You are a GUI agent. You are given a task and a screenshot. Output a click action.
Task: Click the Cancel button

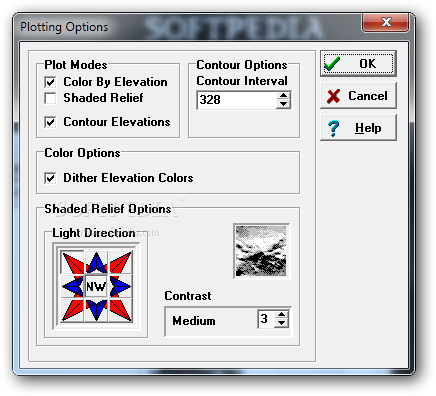[x=358, y=96]
